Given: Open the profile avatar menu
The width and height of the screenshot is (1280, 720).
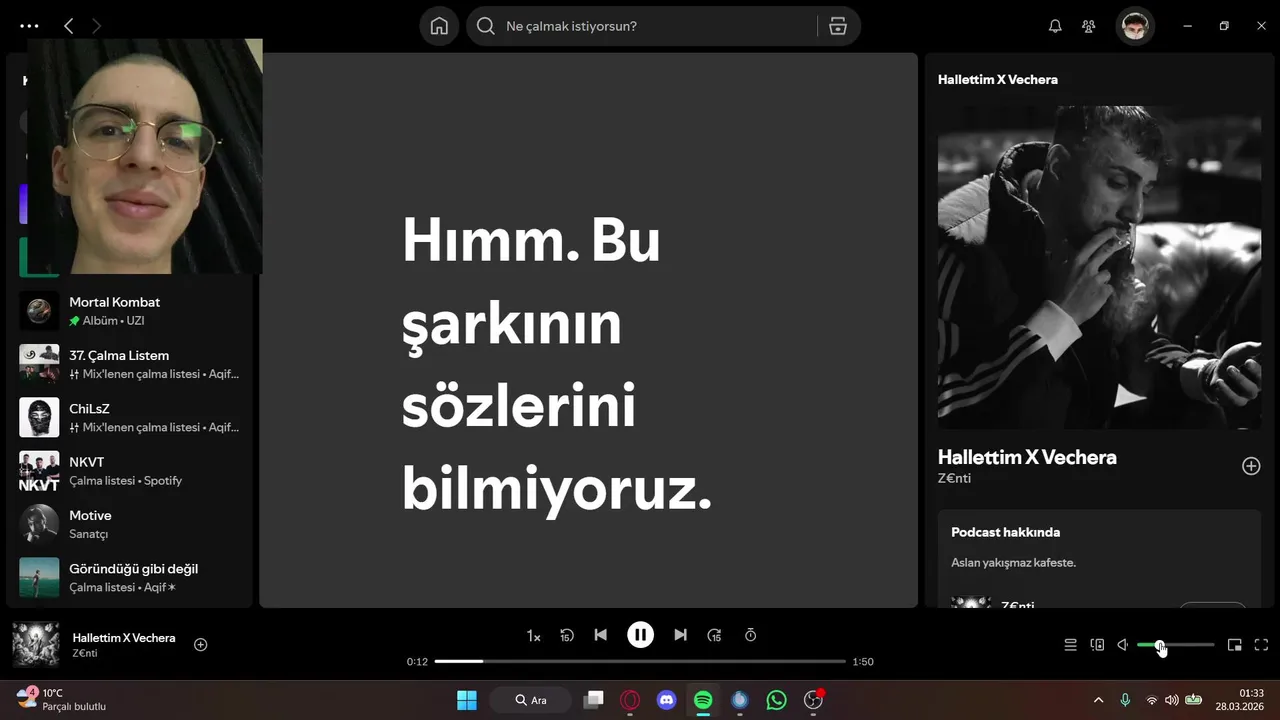Looking at the screenshot, I should tap(1135, 26).
